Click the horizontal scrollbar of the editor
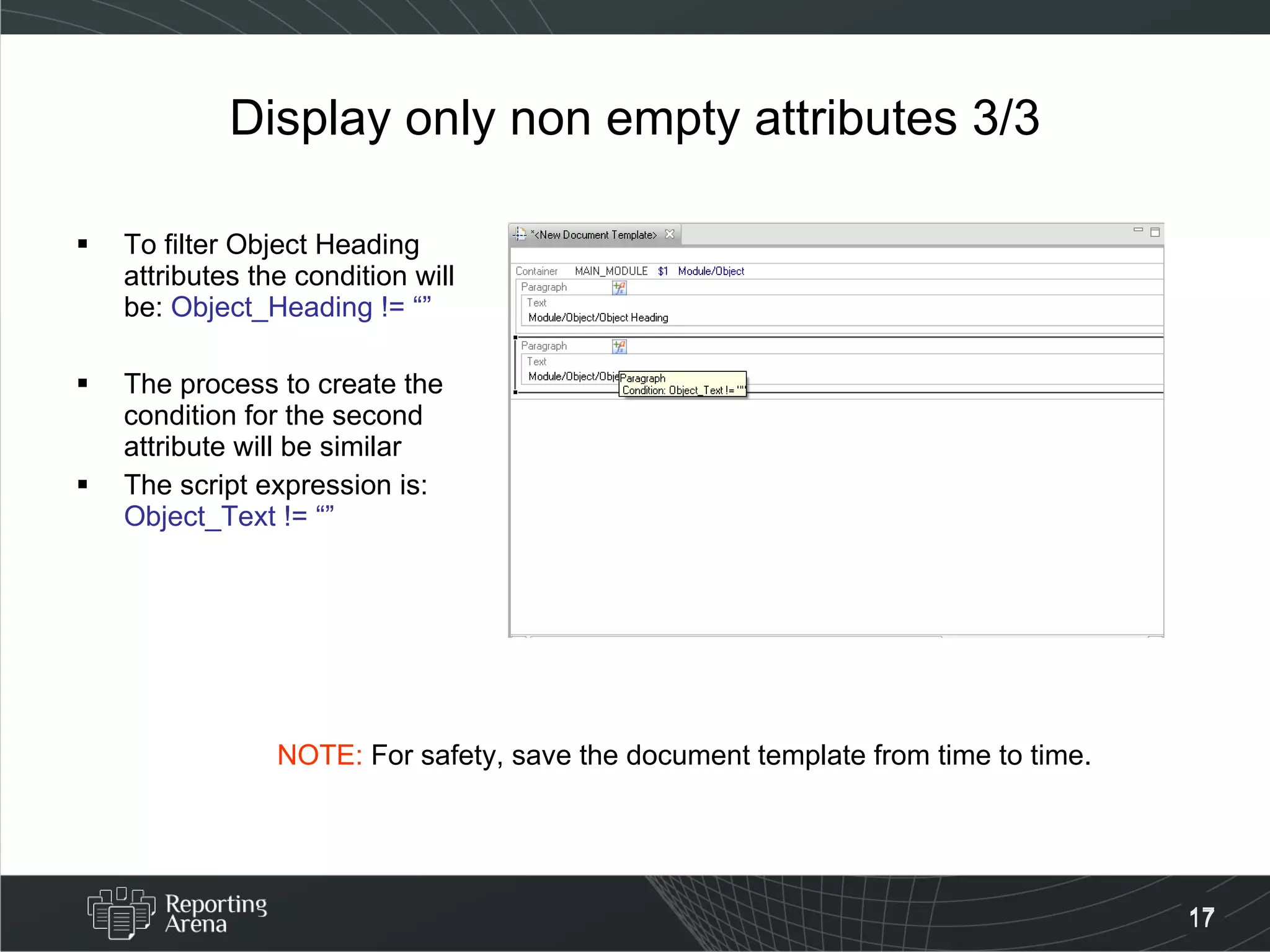This screenshot has width=1270, height=952. point(735,636)
